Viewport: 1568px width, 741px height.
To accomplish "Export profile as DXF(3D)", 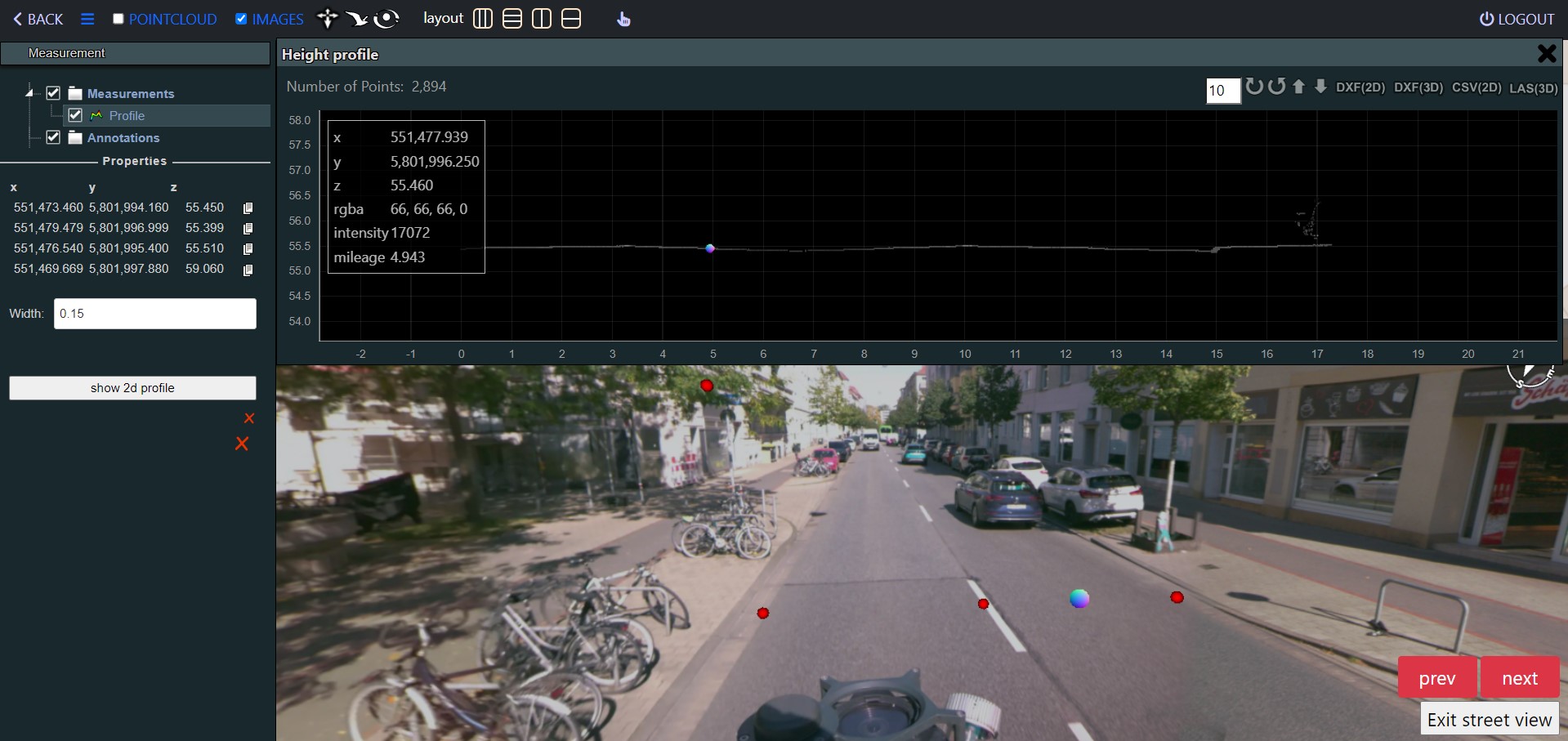I will coord(1418,87).
